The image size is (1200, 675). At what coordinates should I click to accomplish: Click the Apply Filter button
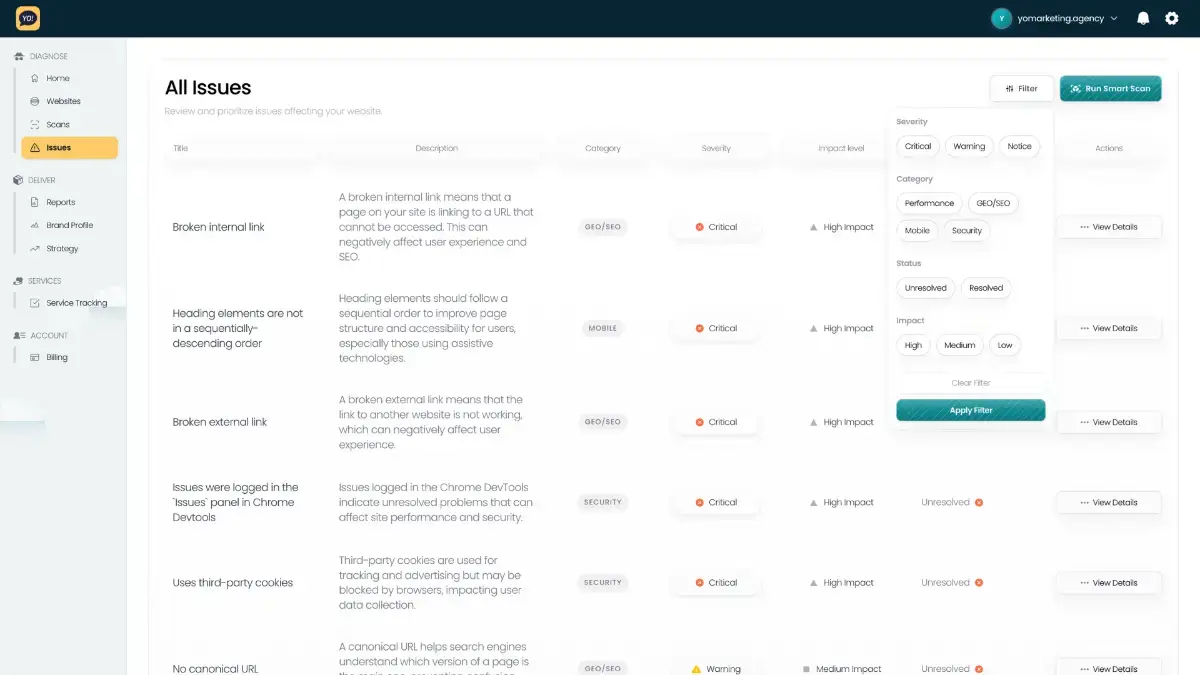click(971, 410)
